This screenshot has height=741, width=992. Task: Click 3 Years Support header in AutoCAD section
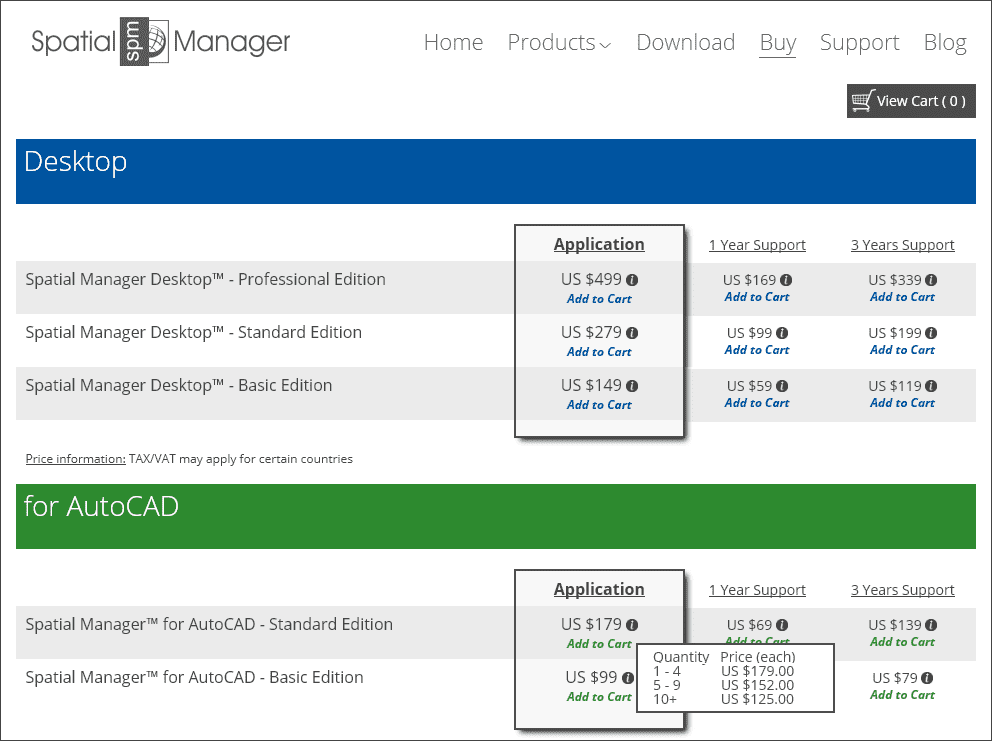902,590
